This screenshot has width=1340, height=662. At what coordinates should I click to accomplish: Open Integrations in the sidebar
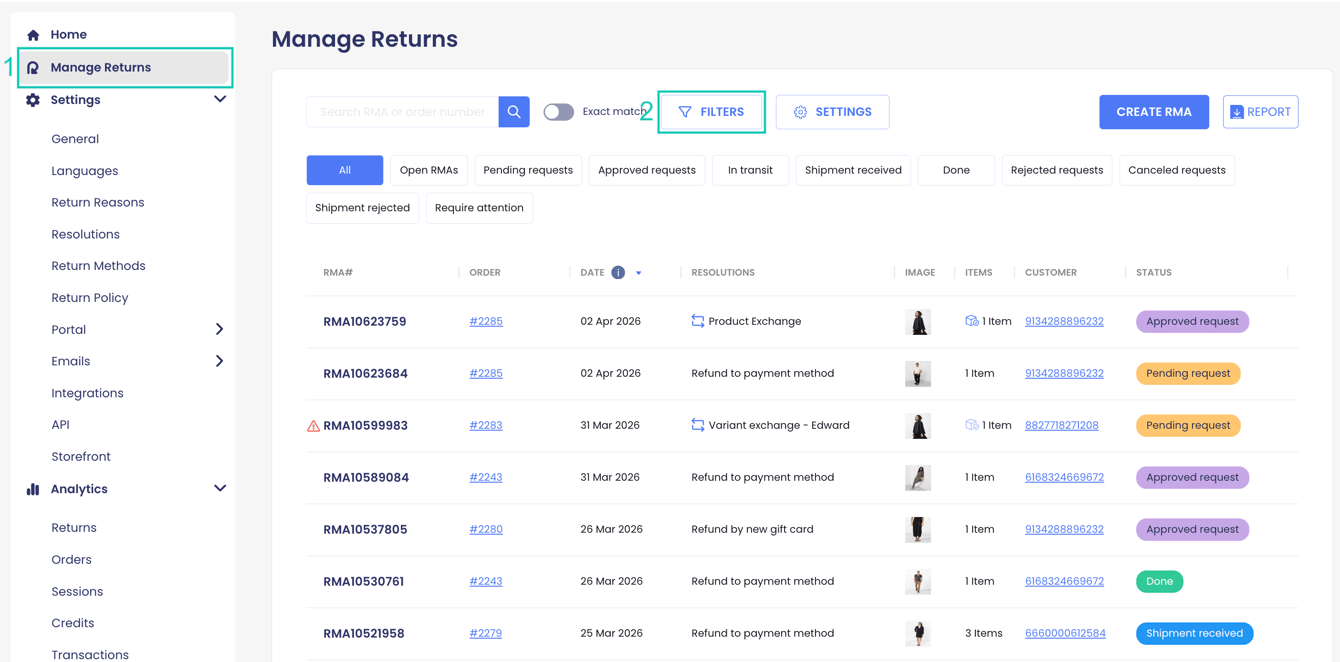[88, 393]
